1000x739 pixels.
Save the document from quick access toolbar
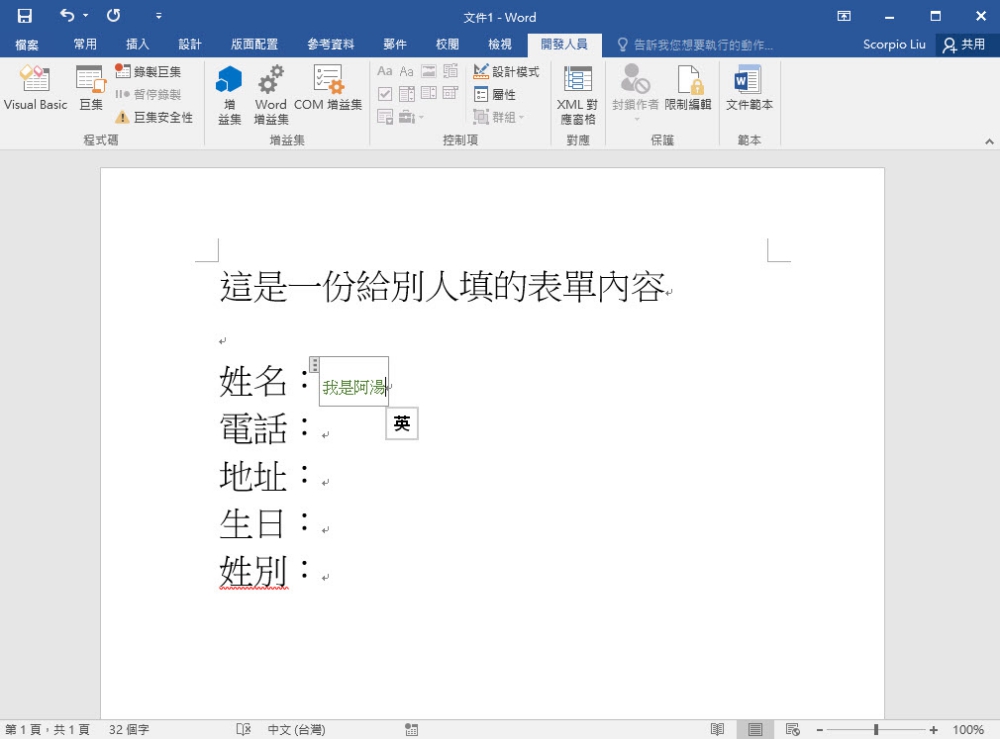[x=24, y=15]
